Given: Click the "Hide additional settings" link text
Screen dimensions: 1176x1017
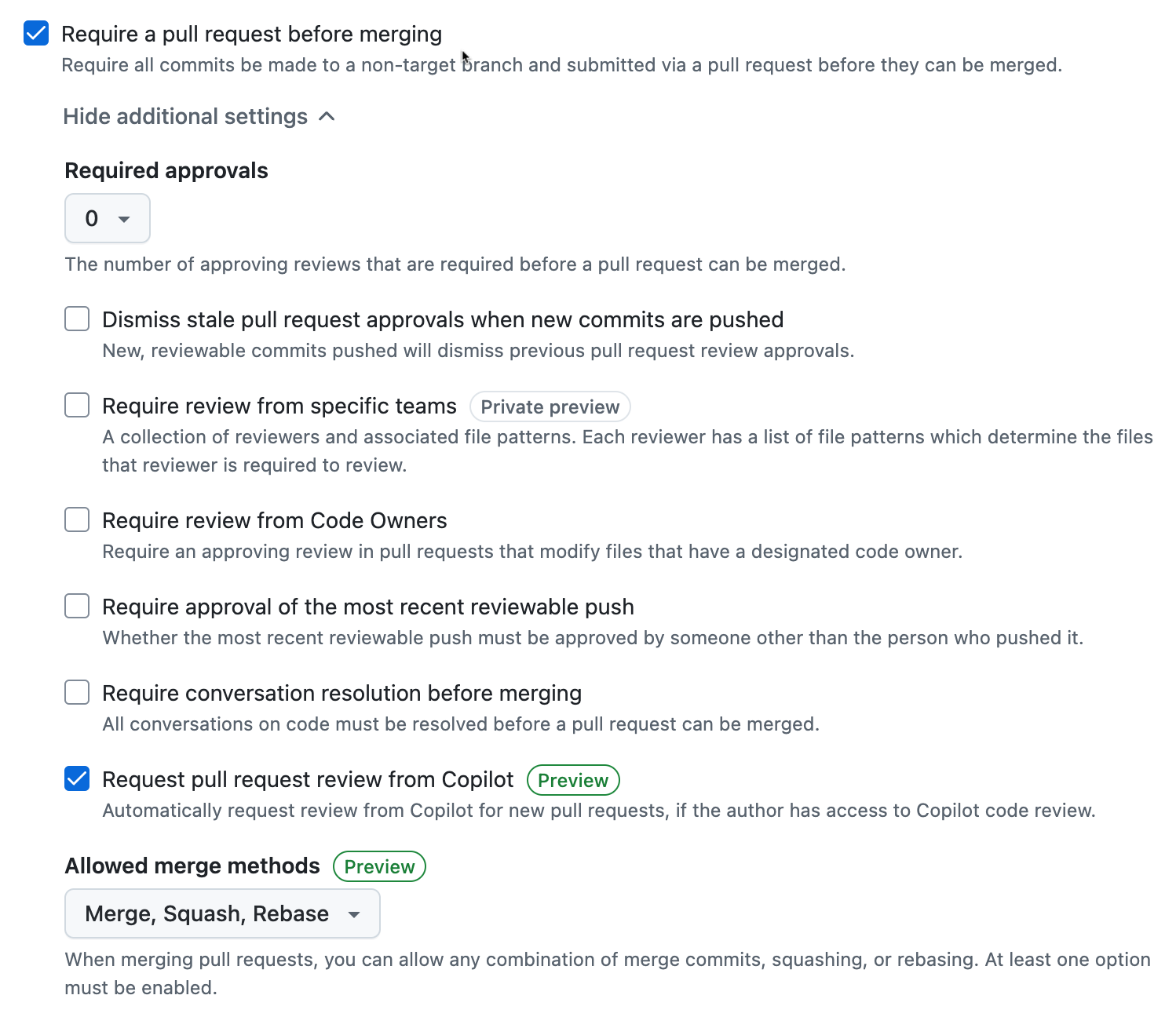Looking at the screenshot, I should coord(185,116).
